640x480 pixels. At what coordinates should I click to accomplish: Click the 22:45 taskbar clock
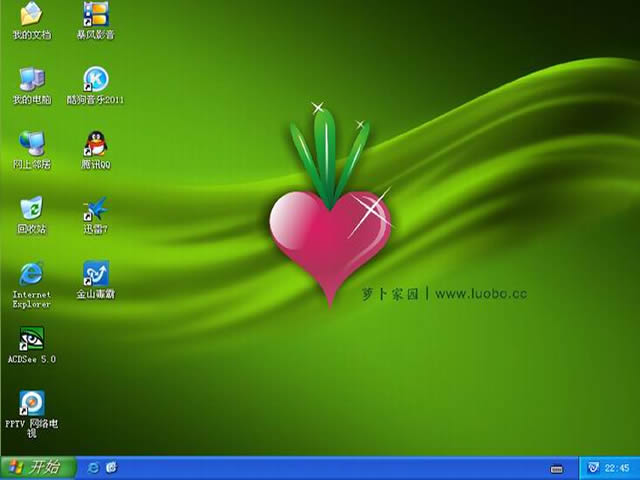pyautogui.click(x=616, y=468)
